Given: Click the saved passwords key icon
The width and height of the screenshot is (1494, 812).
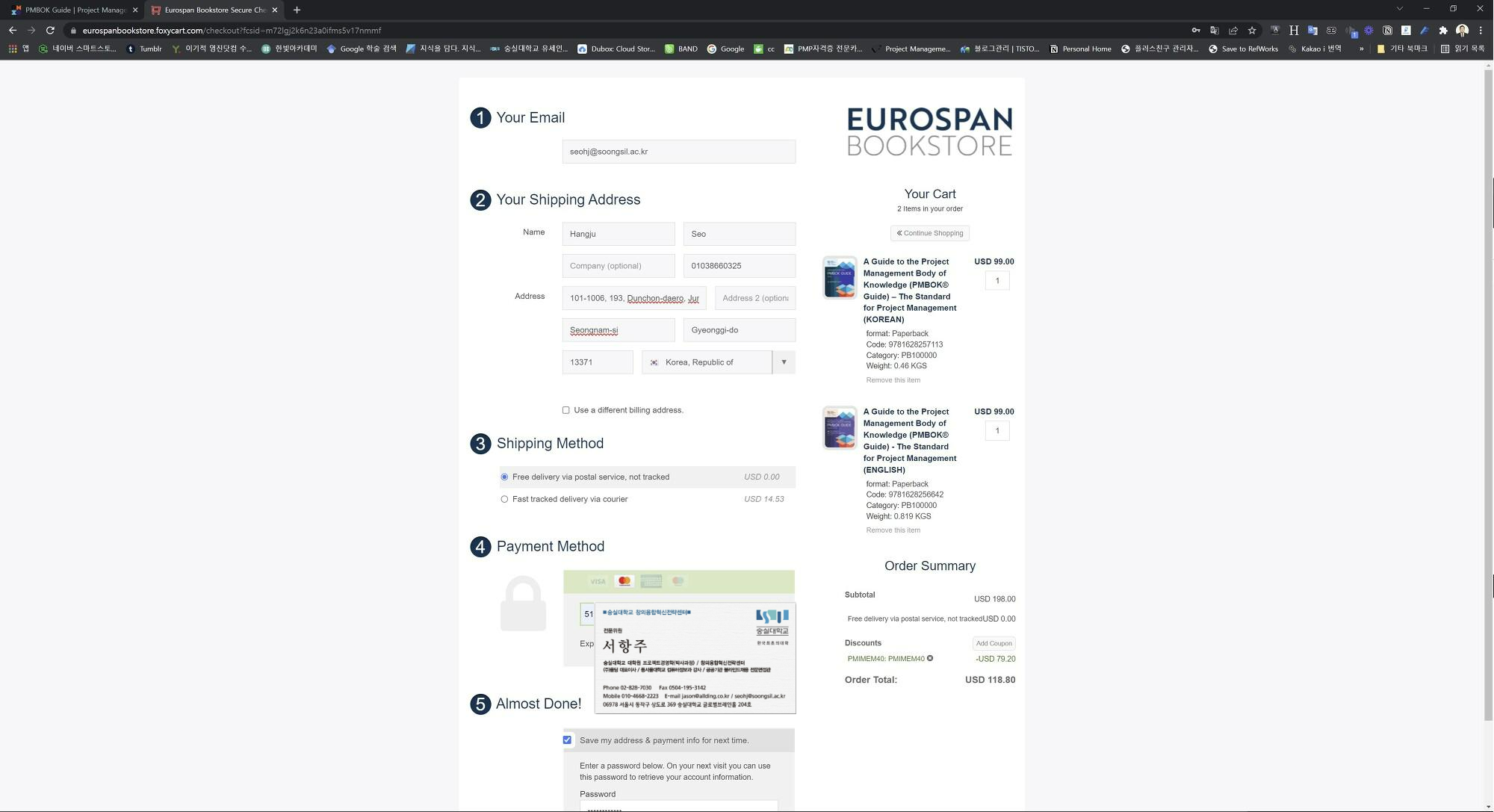Looking at the screenshot, I should tap(1196, 31).
